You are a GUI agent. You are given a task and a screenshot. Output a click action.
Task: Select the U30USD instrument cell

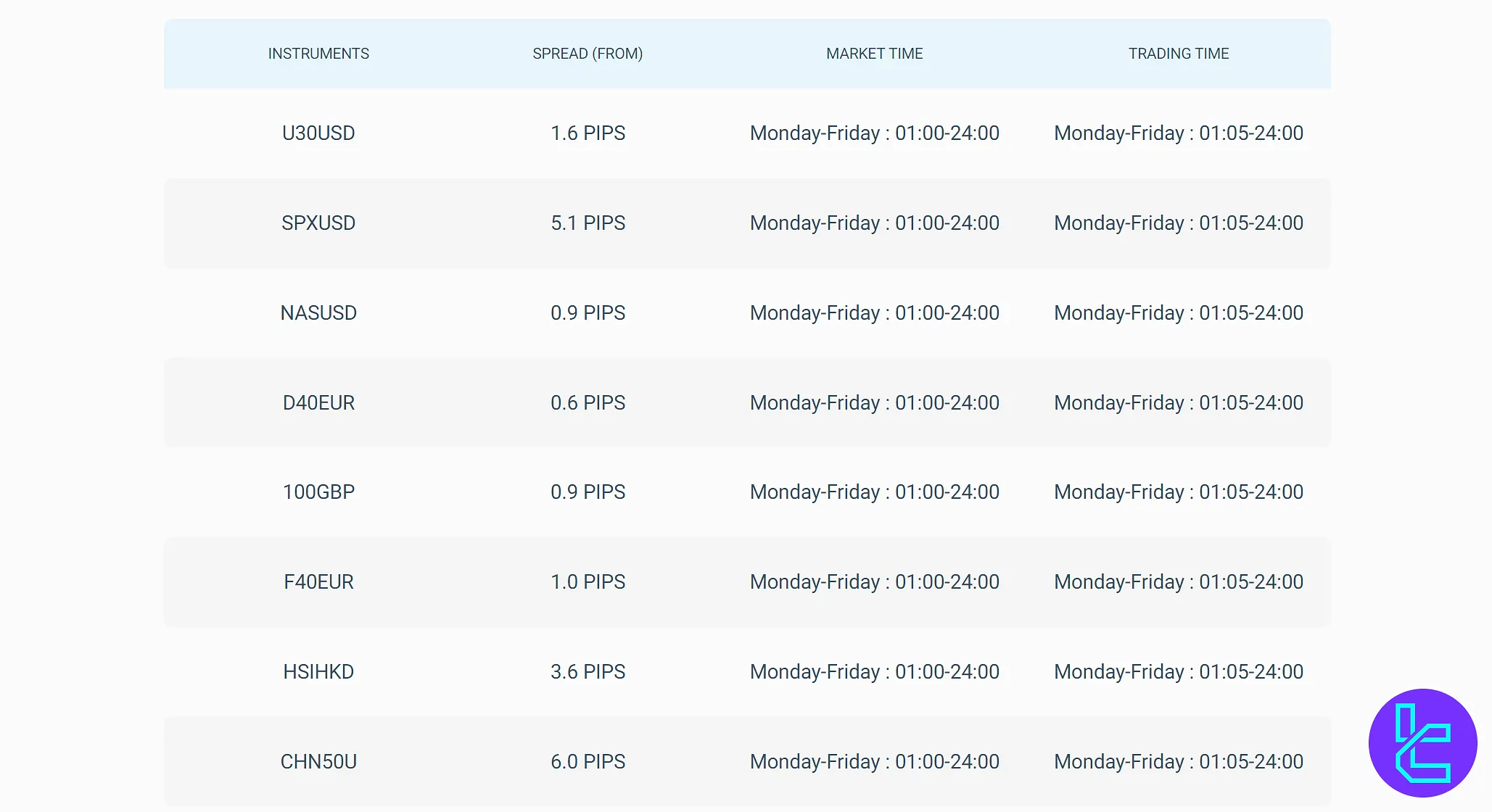[x=318, y=133]
